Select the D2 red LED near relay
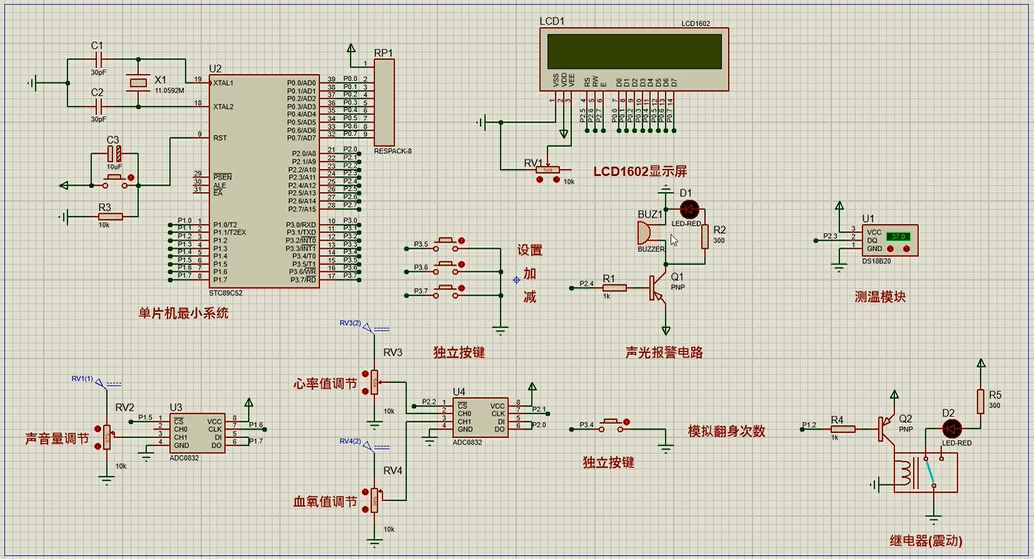Image resolution: width=1034 pixels, height=559 pixels. [949, 427]
